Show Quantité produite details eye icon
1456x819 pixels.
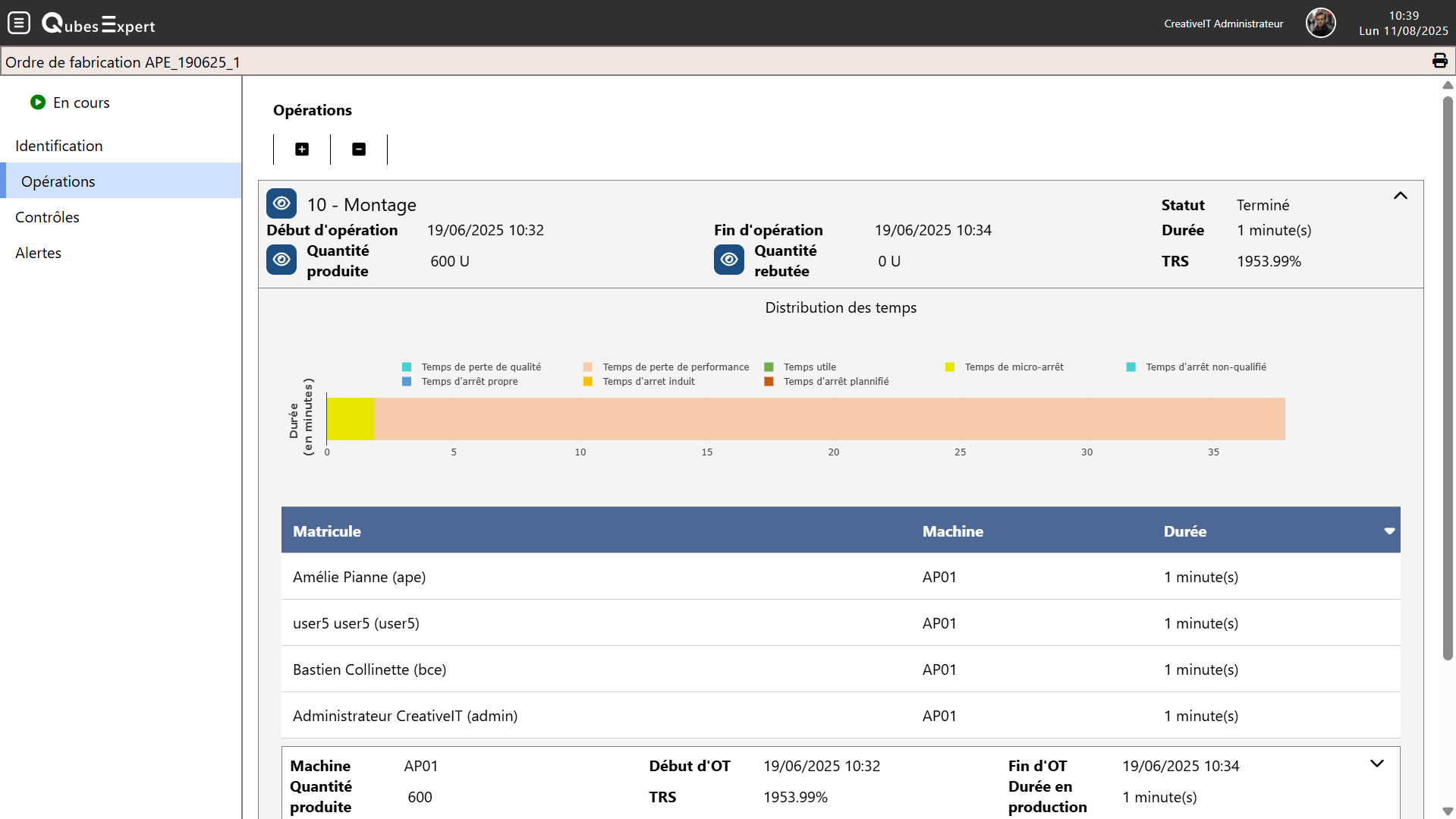tap(281, 260)
